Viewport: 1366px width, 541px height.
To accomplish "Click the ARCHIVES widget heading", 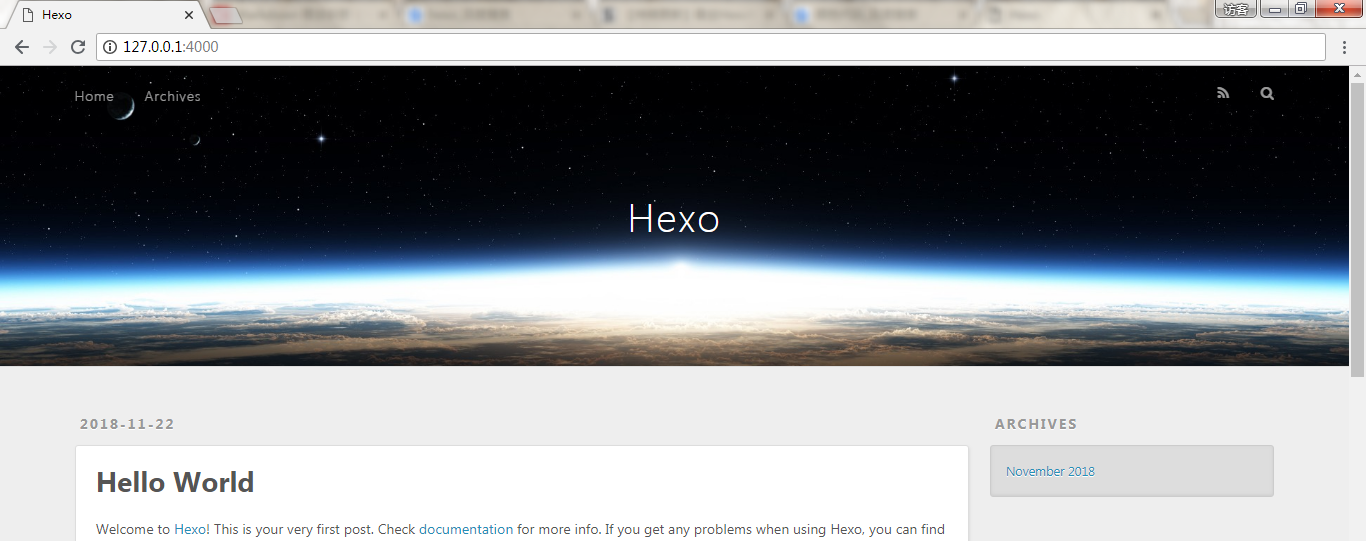I will tap(1036, 424).
